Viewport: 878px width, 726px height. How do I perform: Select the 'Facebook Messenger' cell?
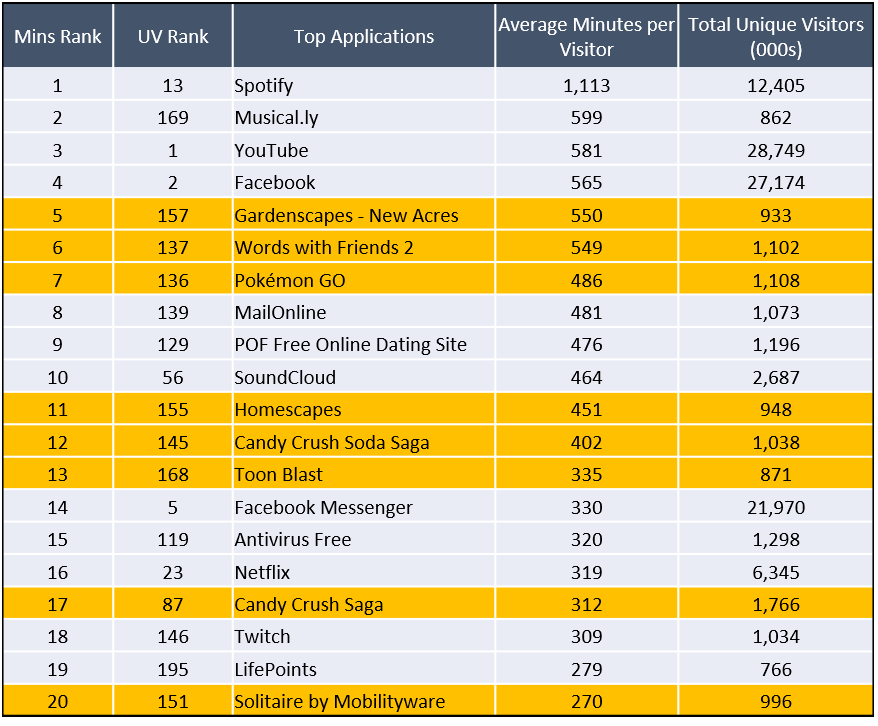point(363,507)
